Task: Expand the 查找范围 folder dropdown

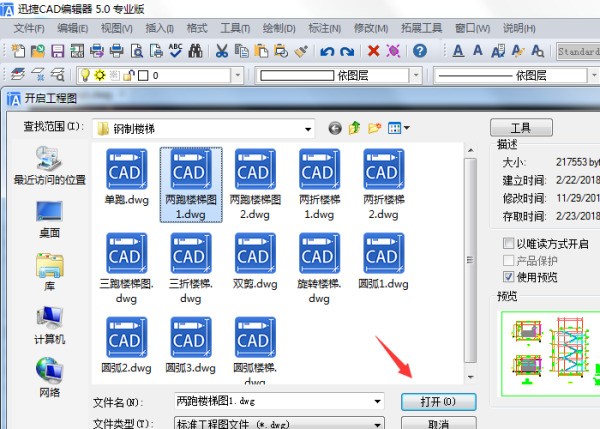Action: pos(308,129)
